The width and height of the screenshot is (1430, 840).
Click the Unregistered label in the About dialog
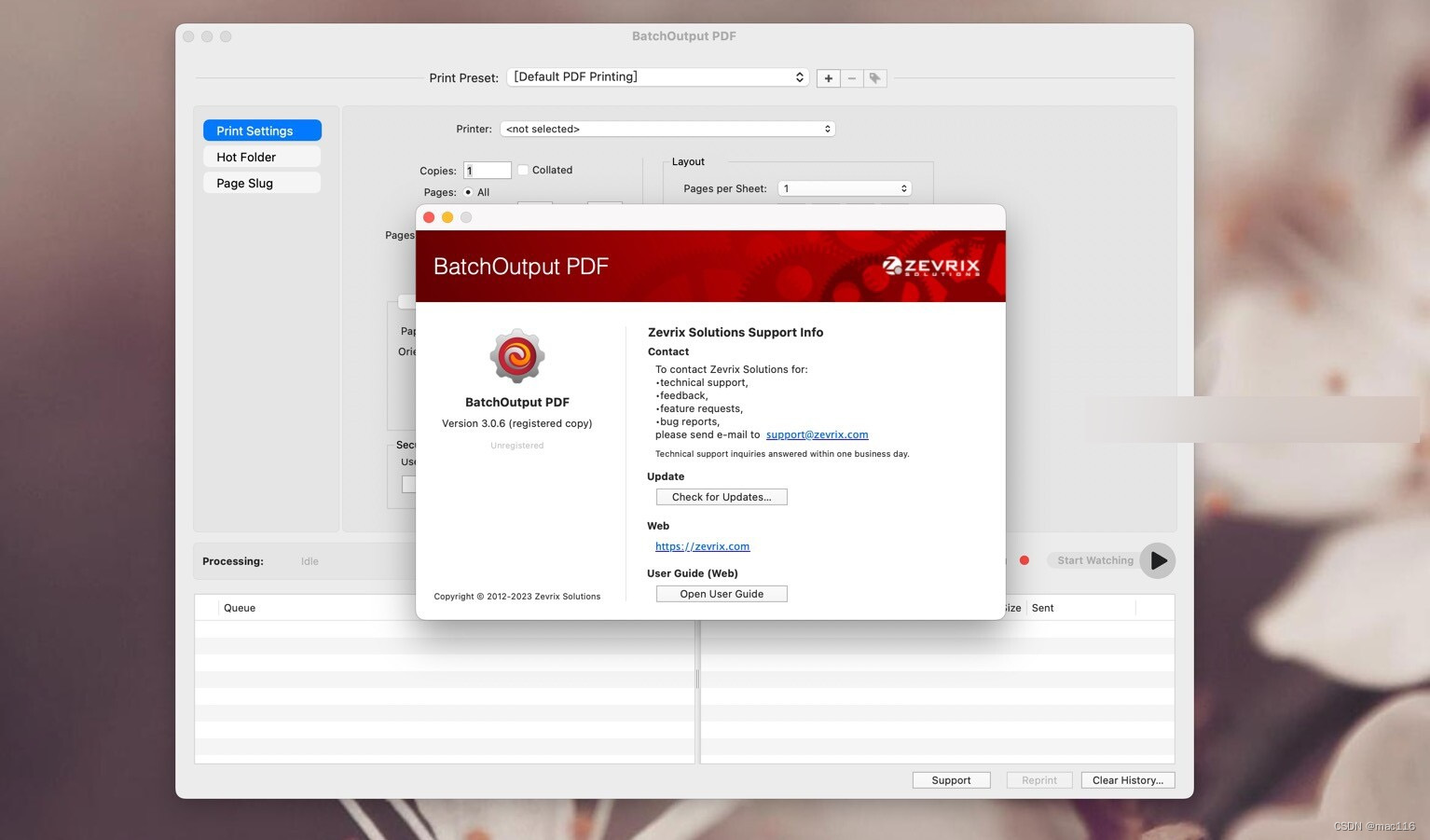(x=517, y=446)
